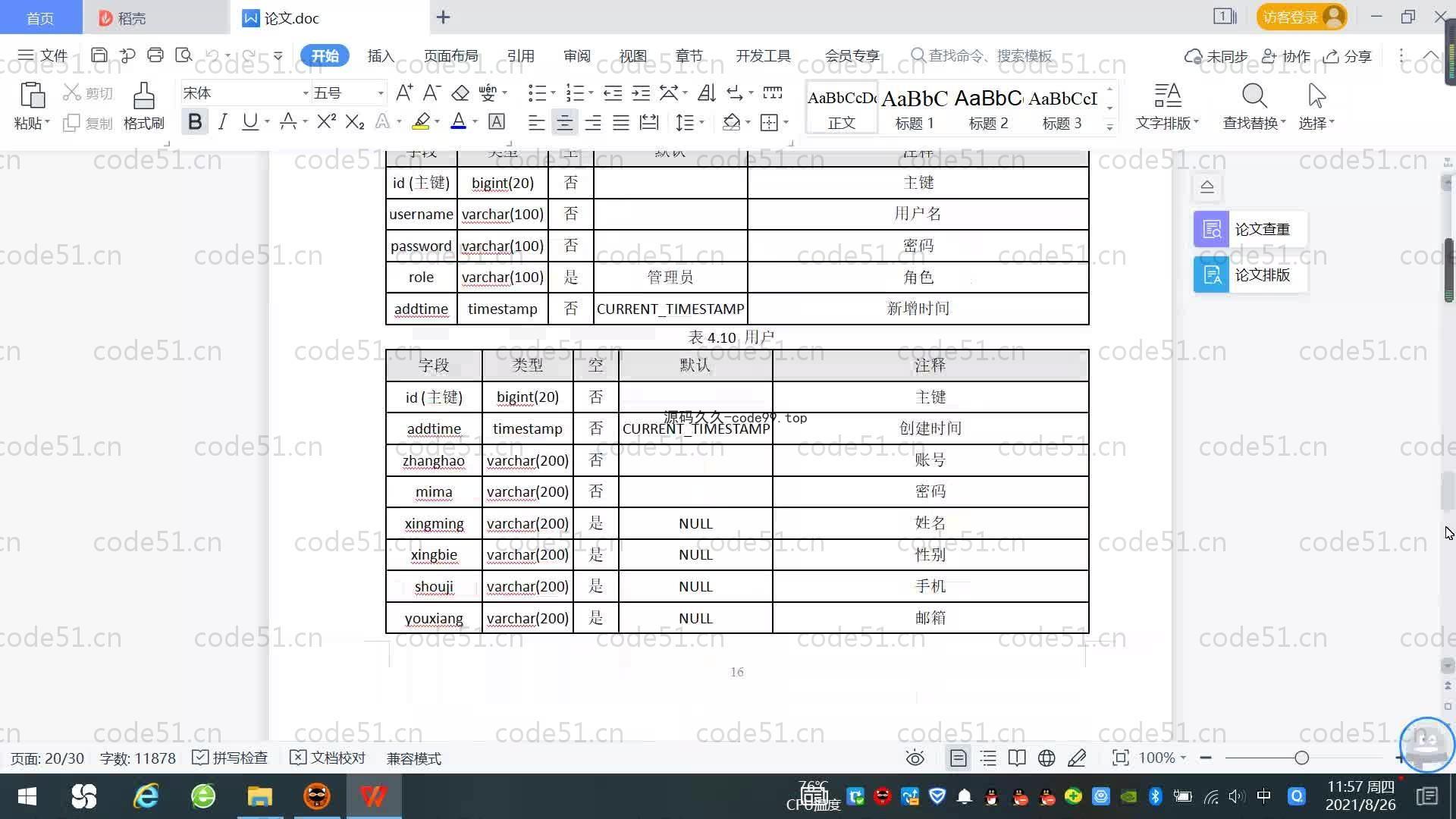Toggle Italic formatting
Screen dimensions: 1456x819
click(x=222, y=122)
